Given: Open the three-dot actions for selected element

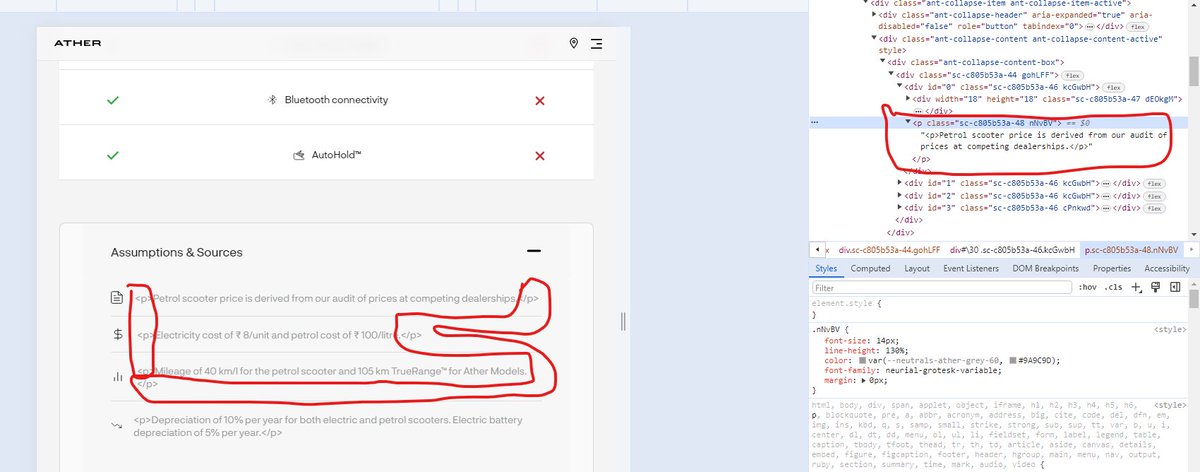Looking at the screenshot, I should click(816, 122).
